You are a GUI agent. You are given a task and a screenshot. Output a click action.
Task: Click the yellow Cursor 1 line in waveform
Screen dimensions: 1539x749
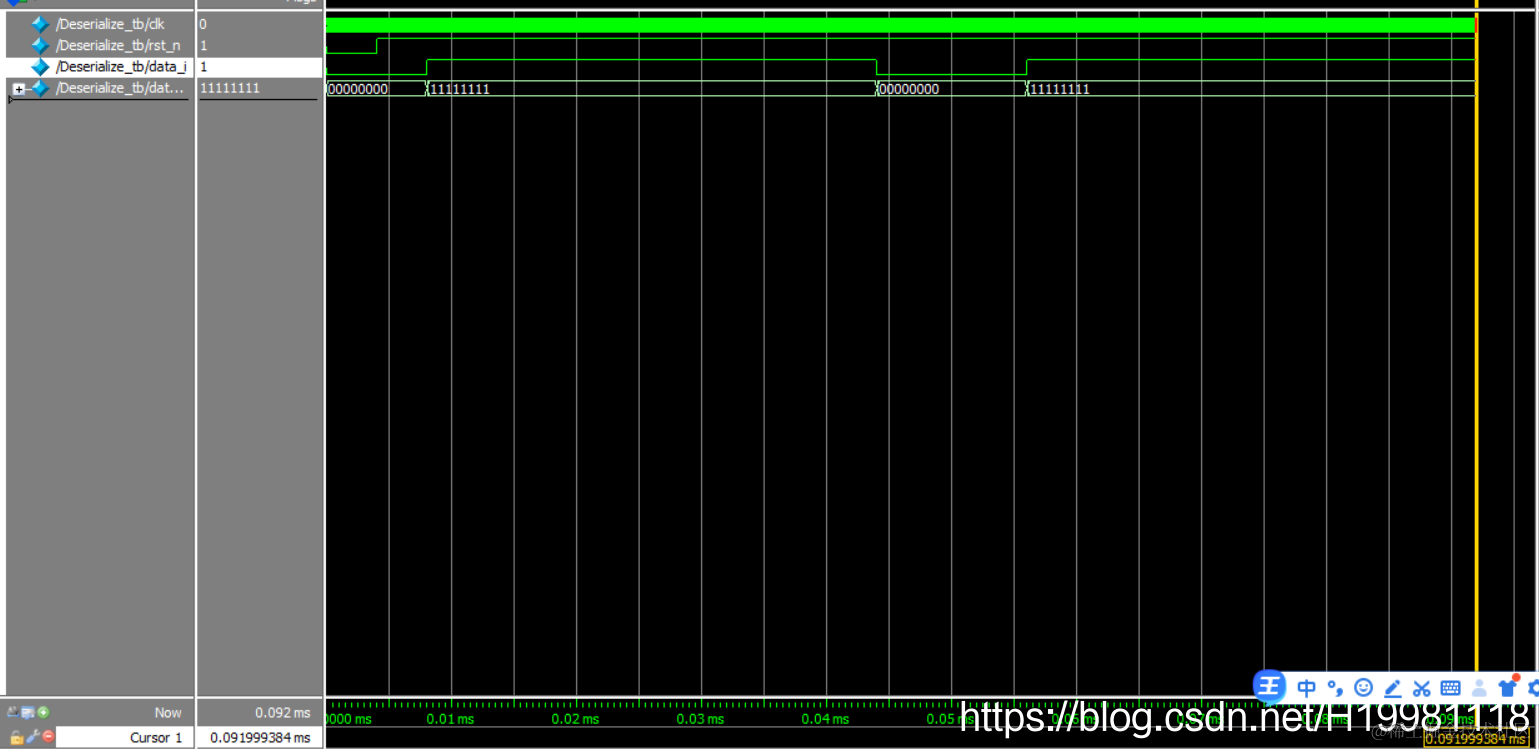1476,350
